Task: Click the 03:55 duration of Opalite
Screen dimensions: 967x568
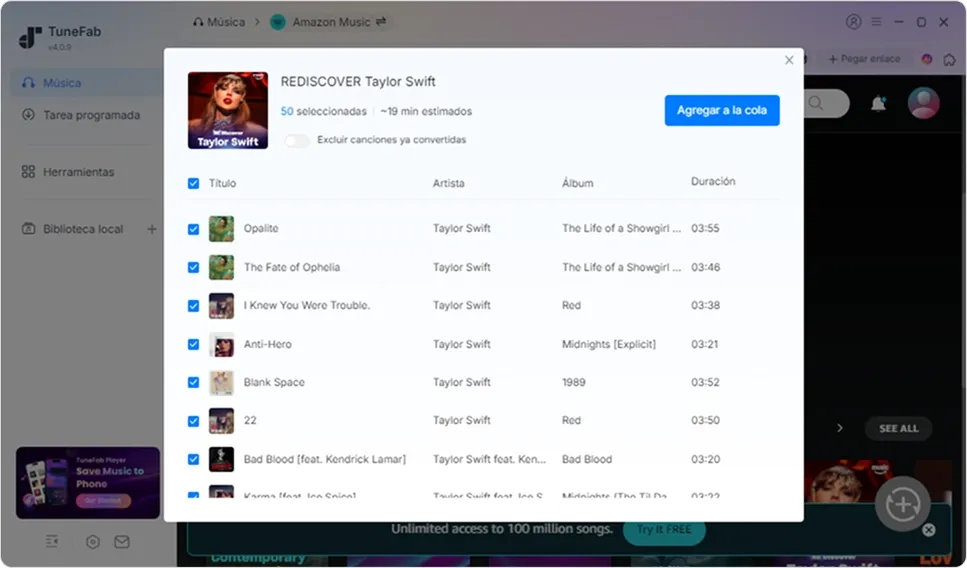Action: (x=705, y=228)
